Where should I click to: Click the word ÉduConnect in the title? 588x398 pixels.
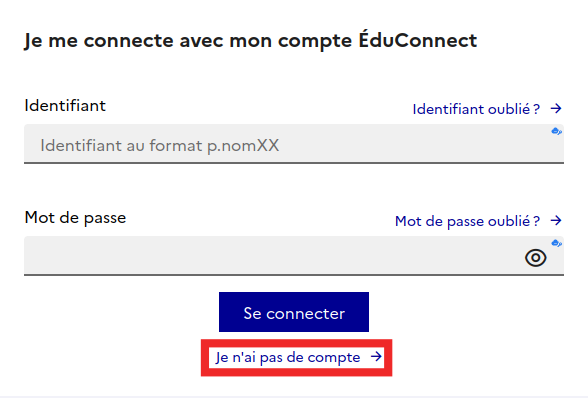[x=418, y=40]
